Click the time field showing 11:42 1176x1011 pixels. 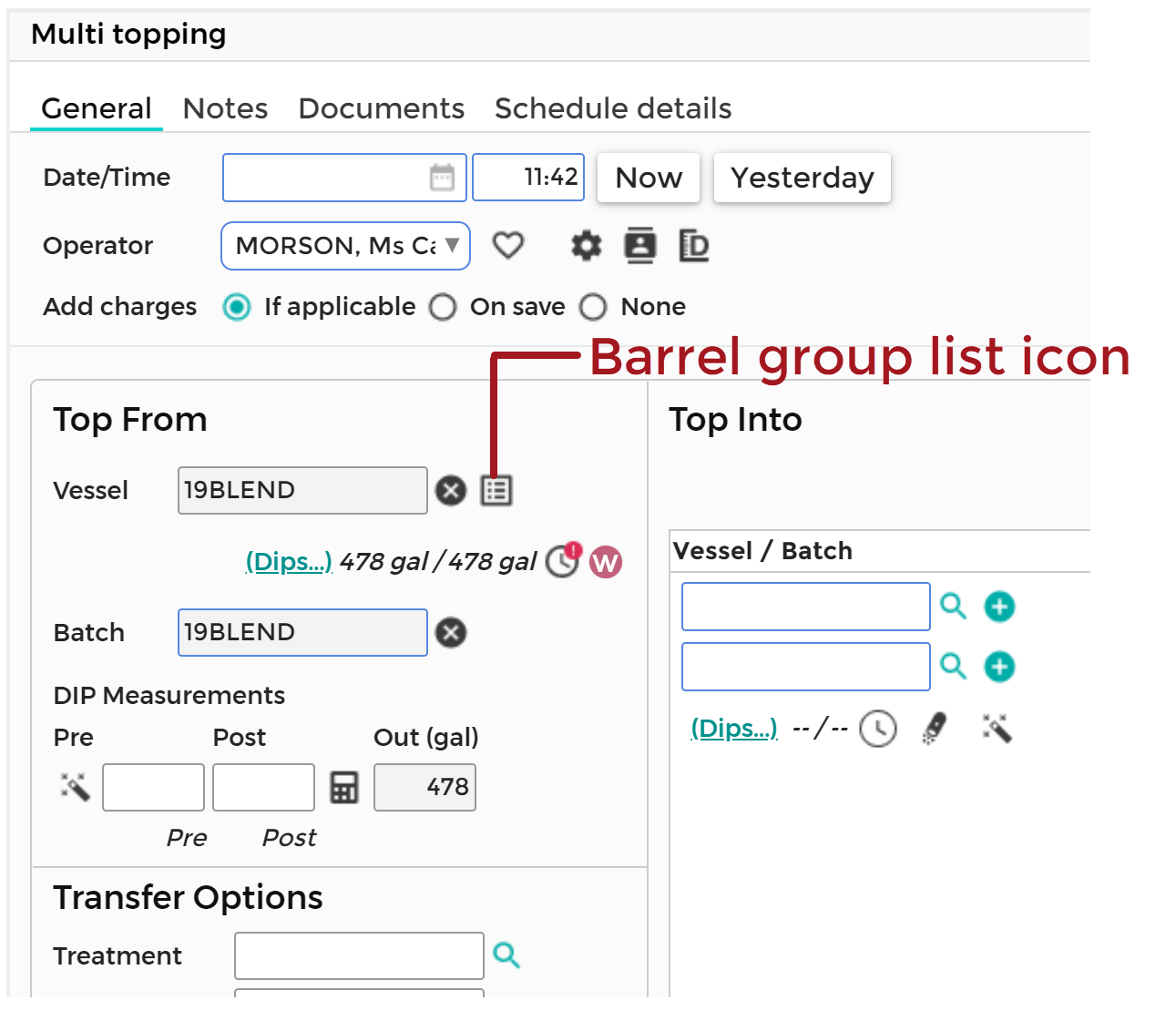528,177
